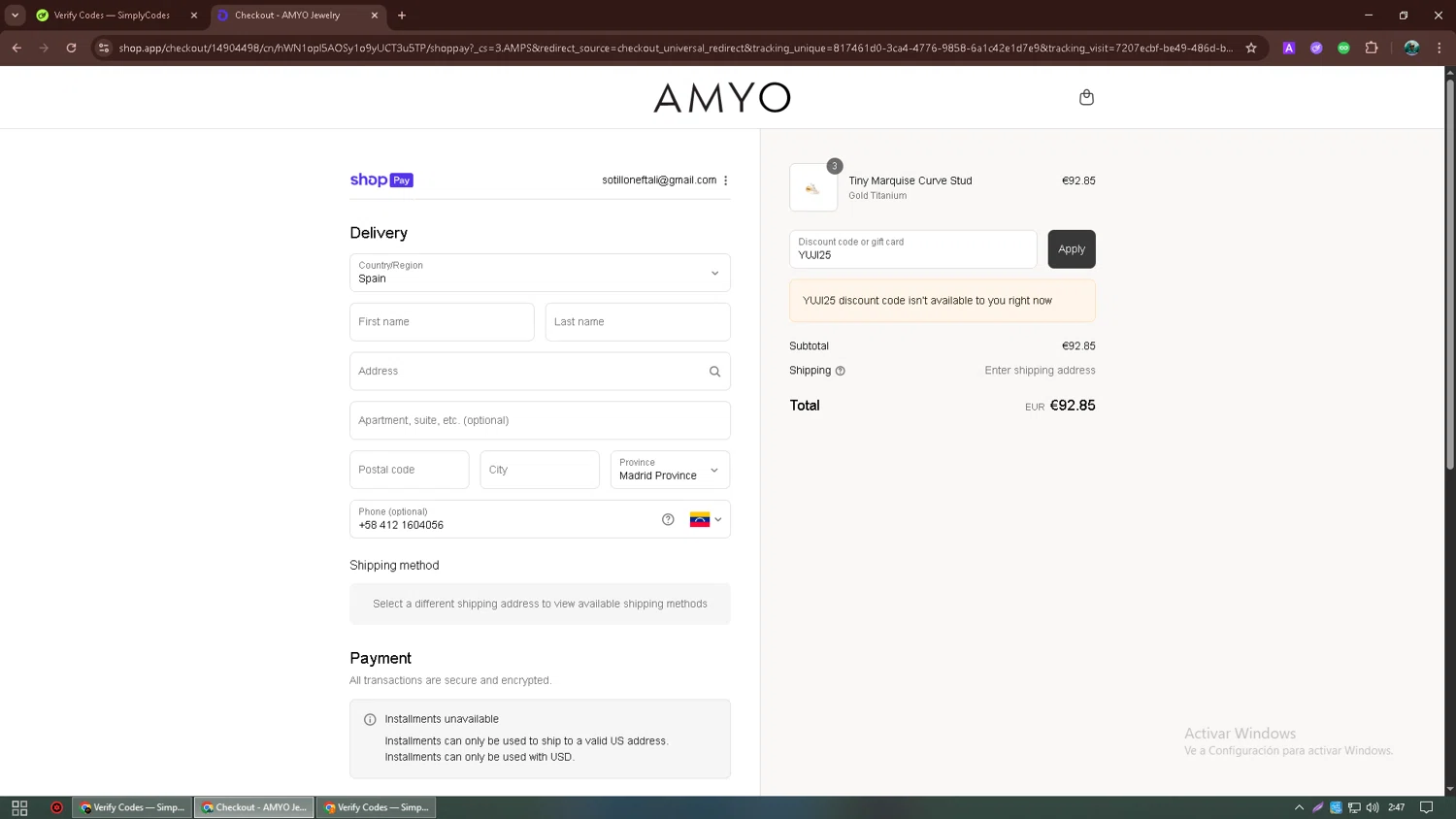Click the Apartment, suite field
Image resolution: width=1456 pixels, height=819 pixels.
pyautogui.click(x=540, y=420)
